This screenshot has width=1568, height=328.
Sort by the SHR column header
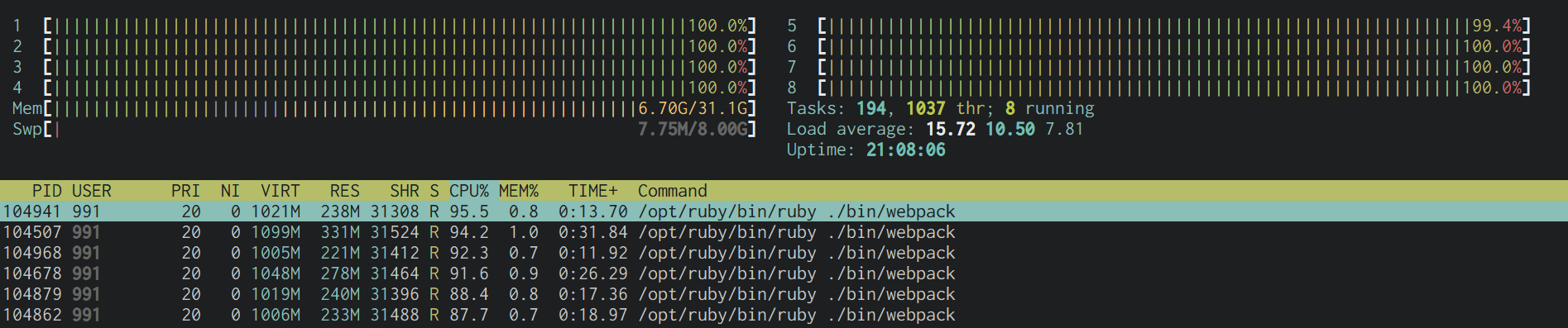(405, 191)
